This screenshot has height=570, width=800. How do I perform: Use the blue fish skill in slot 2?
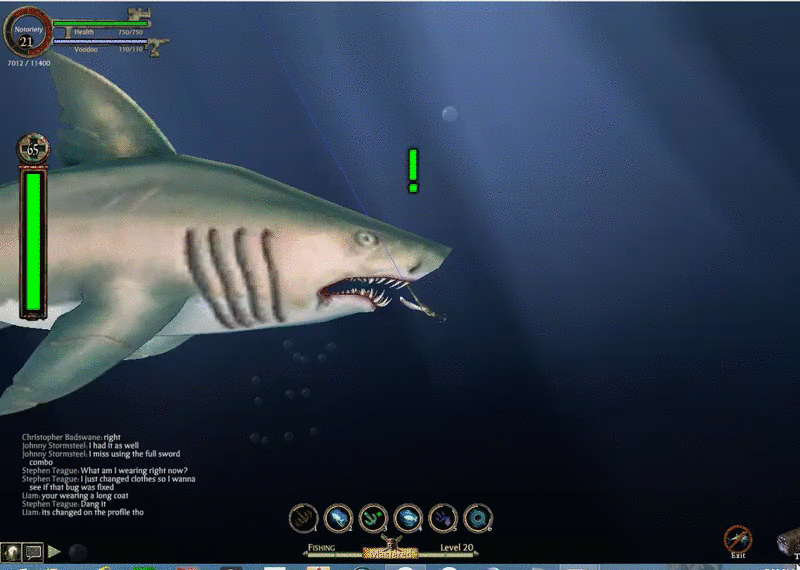[x=338, y=518]
